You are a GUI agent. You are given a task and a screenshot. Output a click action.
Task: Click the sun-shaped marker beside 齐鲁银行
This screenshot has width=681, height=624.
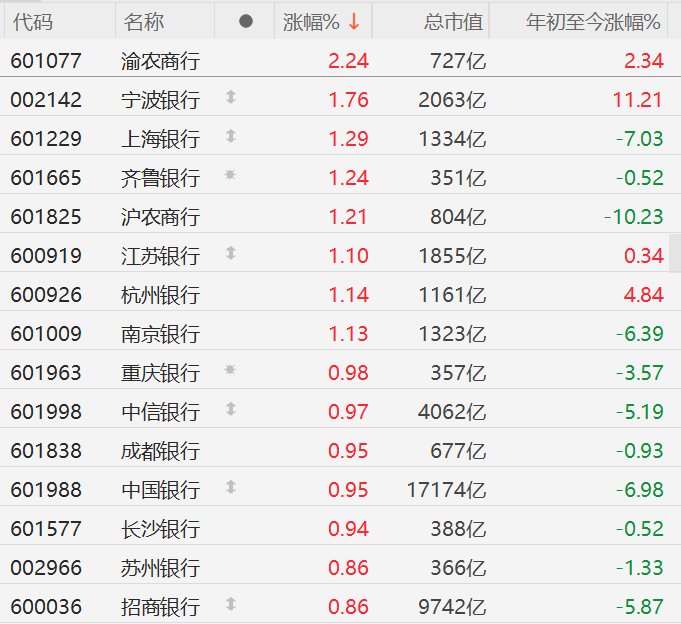tap(232, 176)
